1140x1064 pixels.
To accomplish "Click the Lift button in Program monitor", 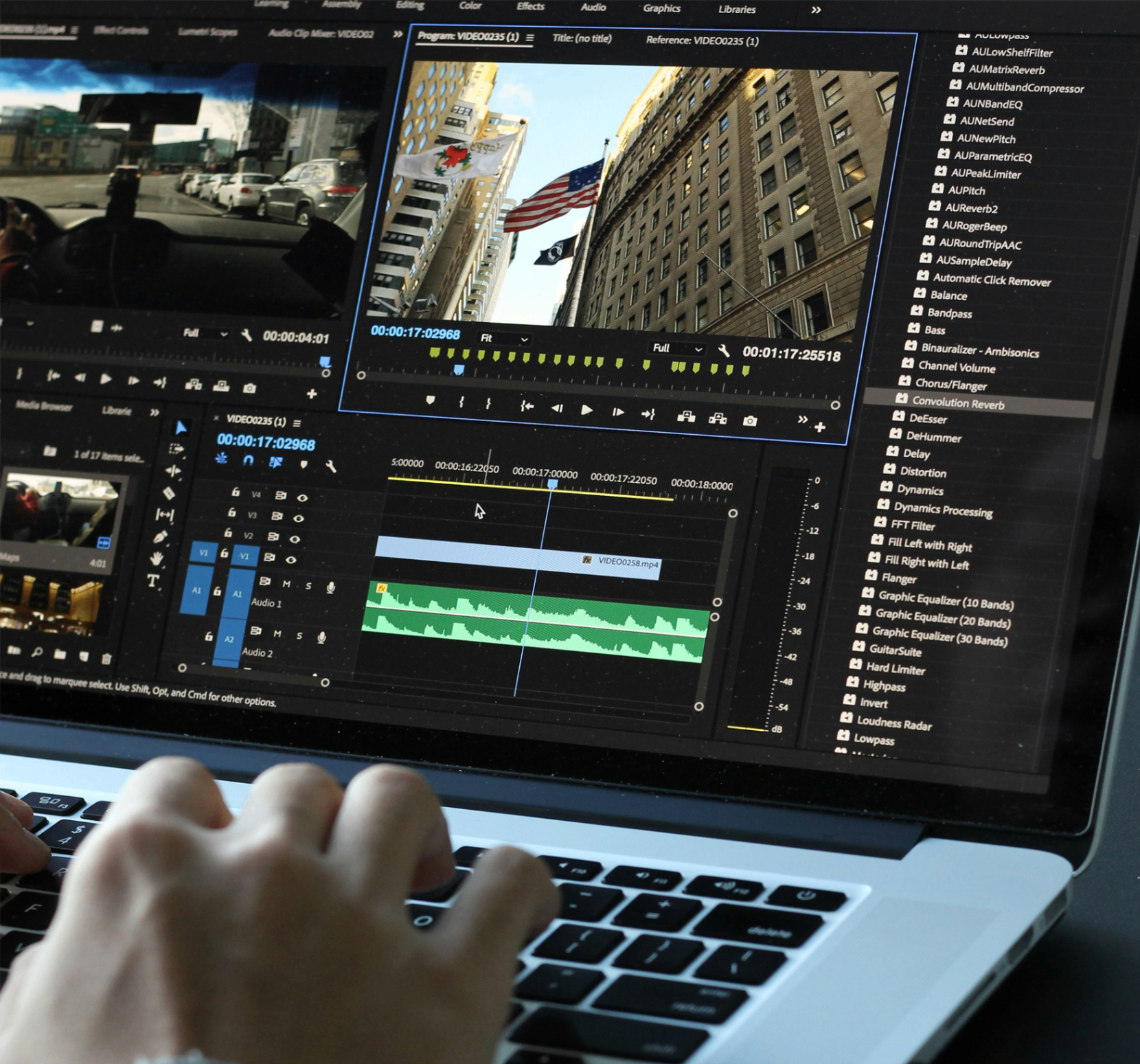I will (686, 416).
